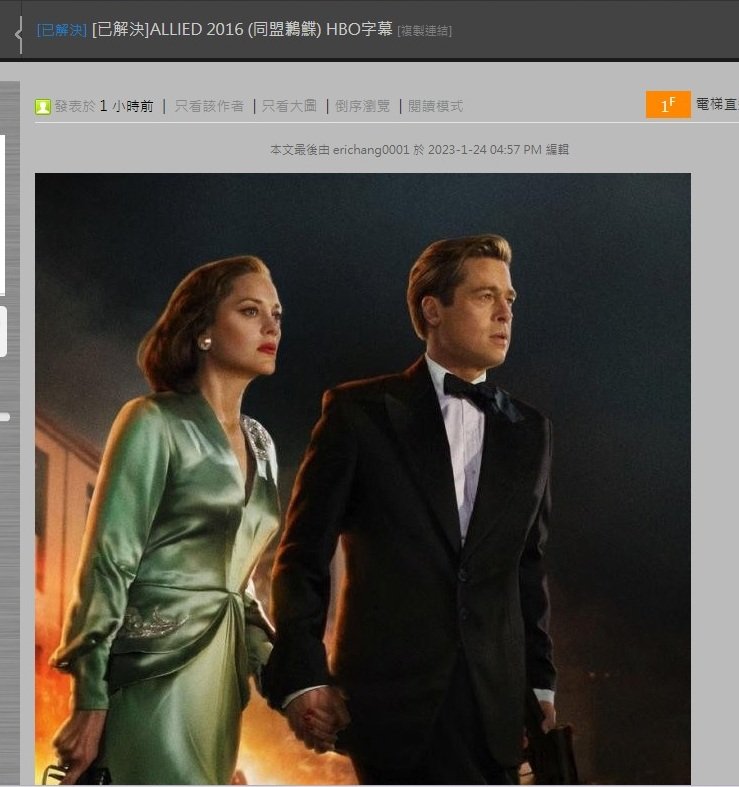Click the back arrow beside the thread title
Viewport: 739px width, 787px height.
(x=19, y=34)
